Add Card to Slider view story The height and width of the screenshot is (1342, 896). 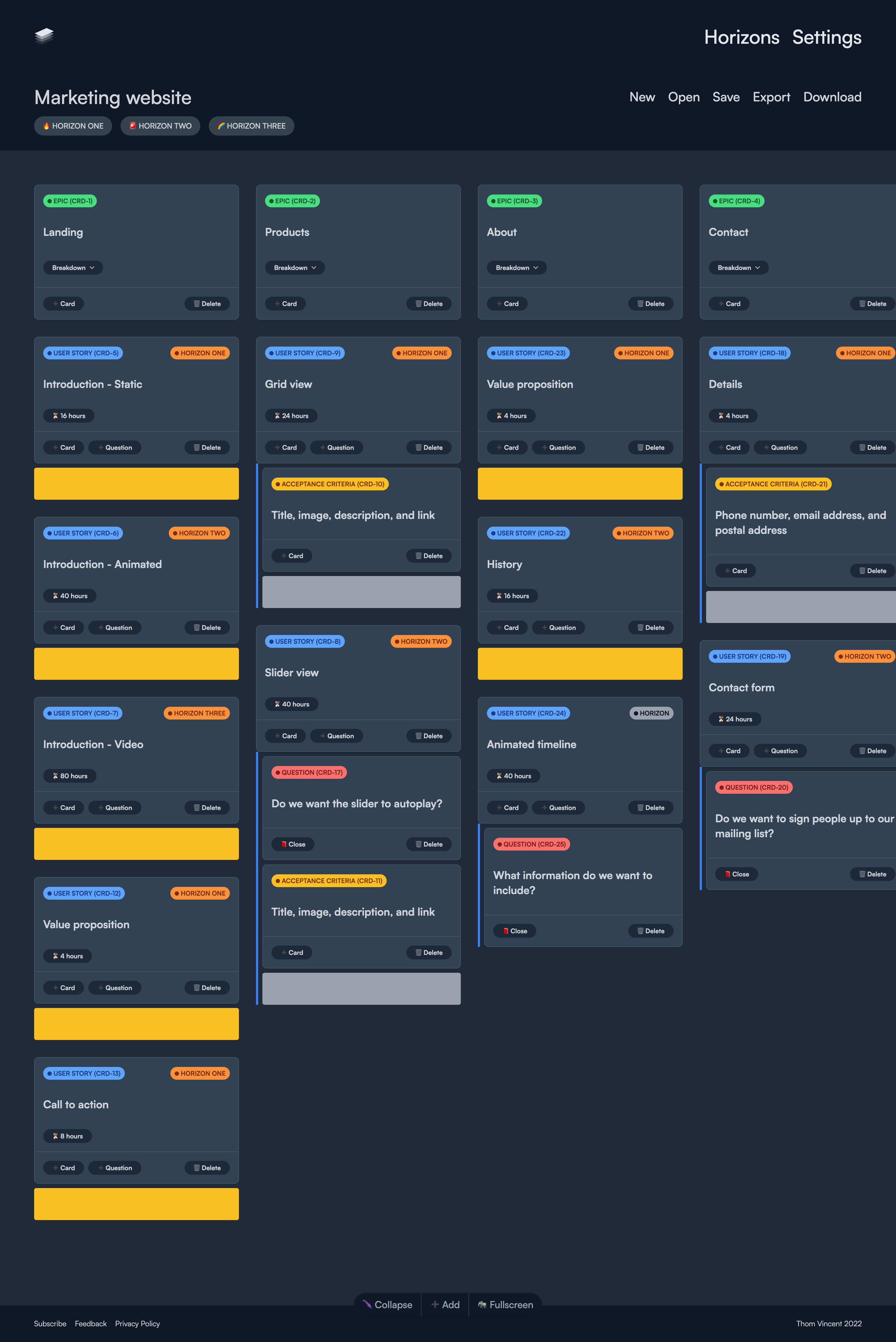(285, 736)
